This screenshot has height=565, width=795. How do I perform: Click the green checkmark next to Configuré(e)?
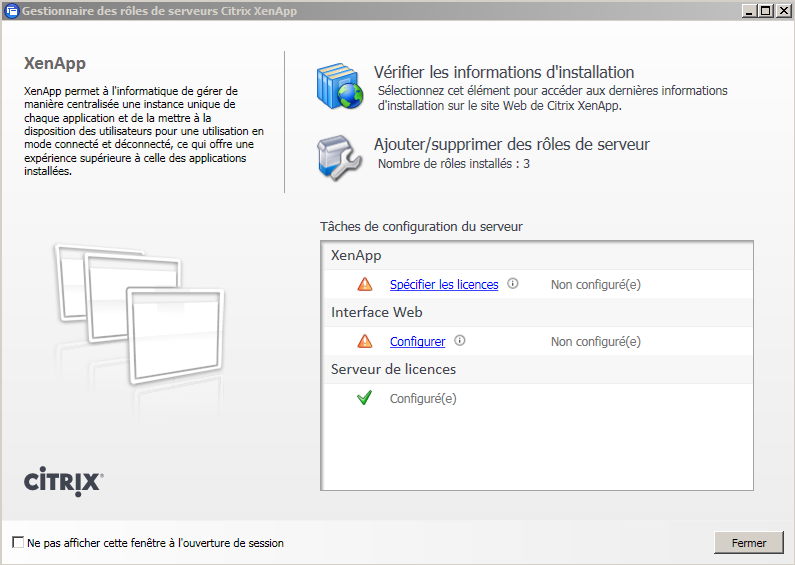[365, 398]
